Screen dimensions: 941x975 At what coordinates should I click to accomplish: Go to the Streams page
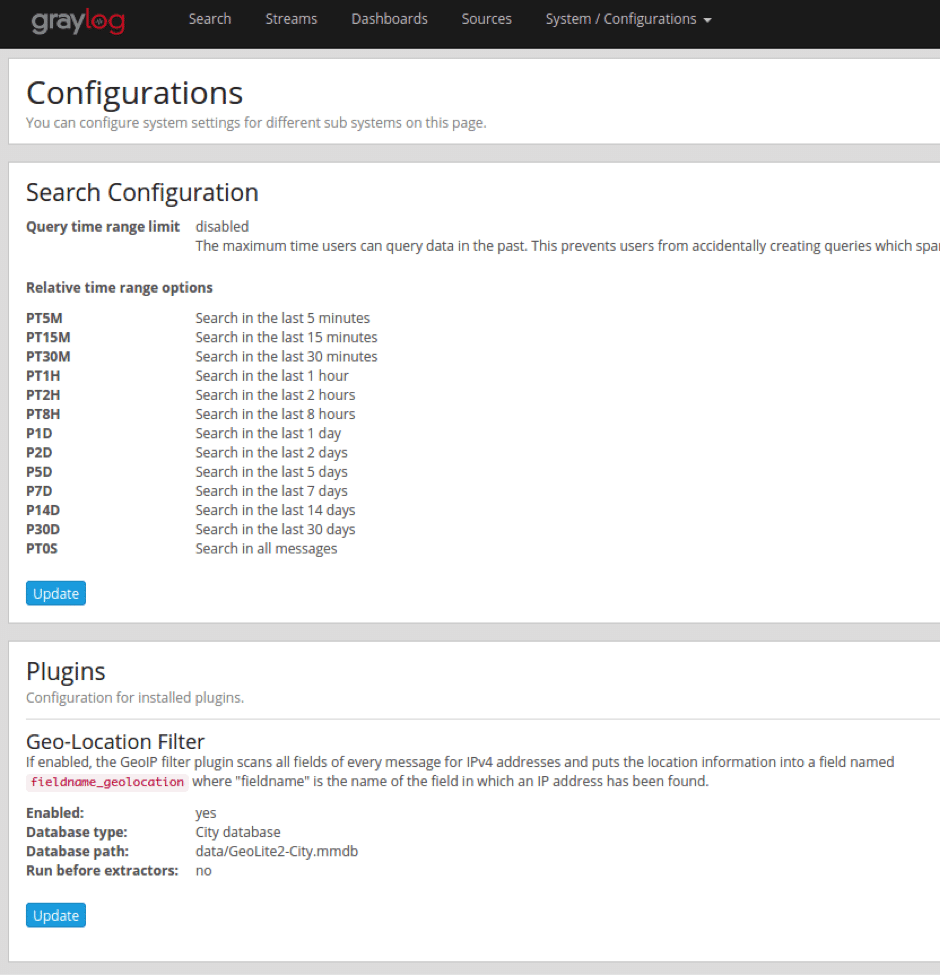coord(291,19)
